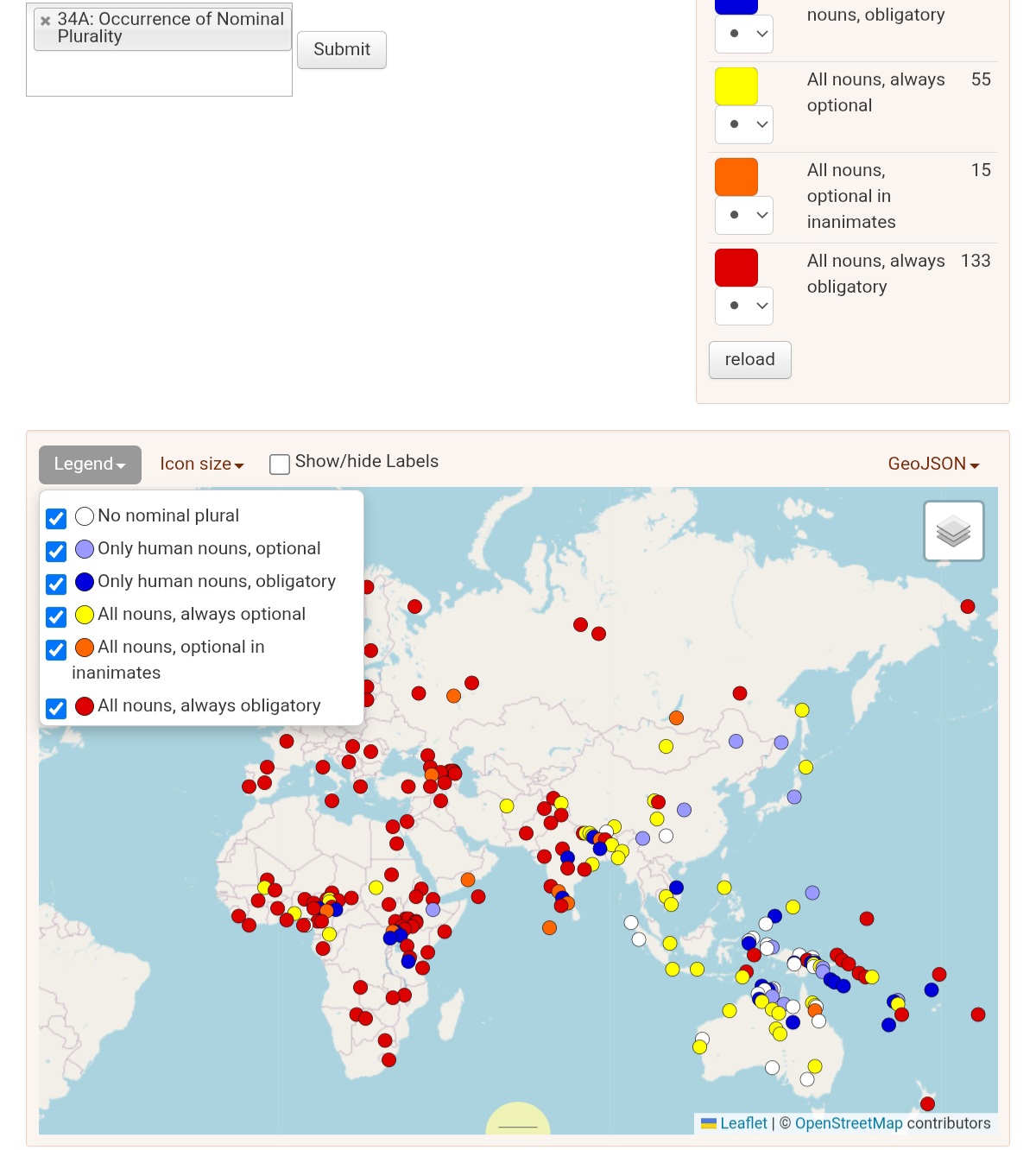Uncheck All nouns, always optional layer
Viewport: 1036px width, 1150px height.
56,616
